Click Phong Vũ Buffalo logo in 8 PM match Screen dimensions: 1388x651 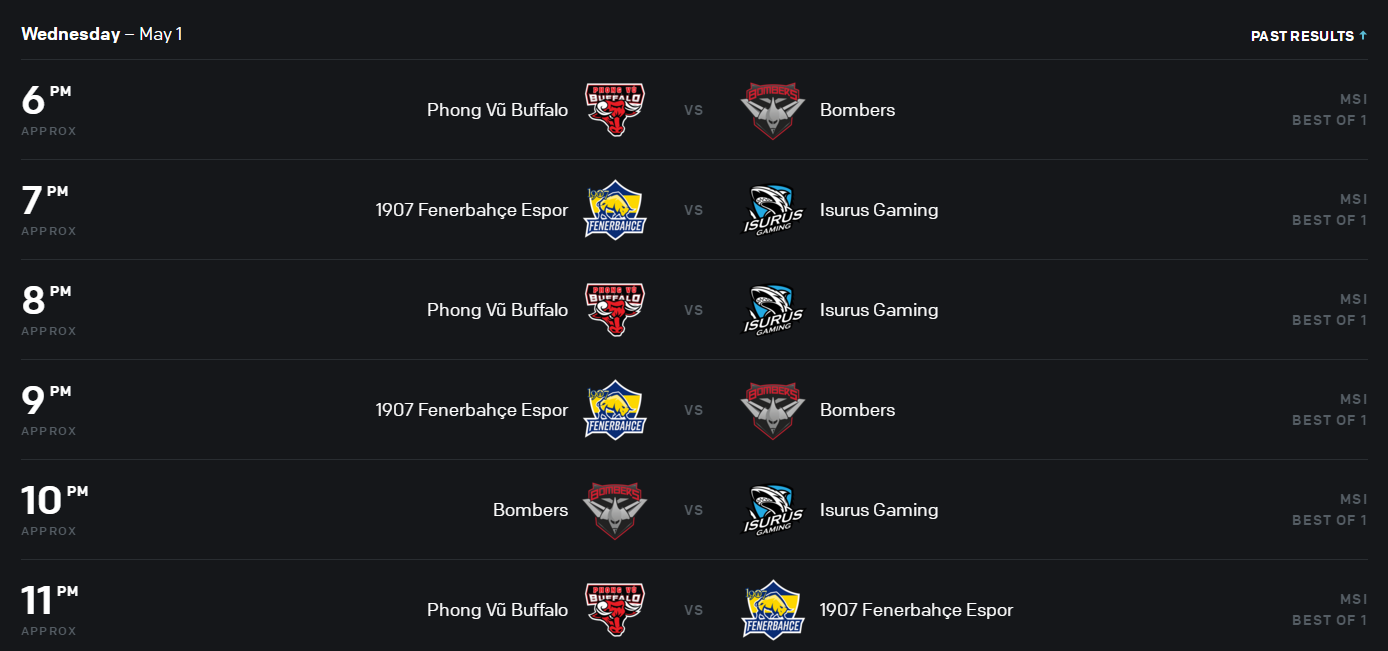(x=614, y=310)
